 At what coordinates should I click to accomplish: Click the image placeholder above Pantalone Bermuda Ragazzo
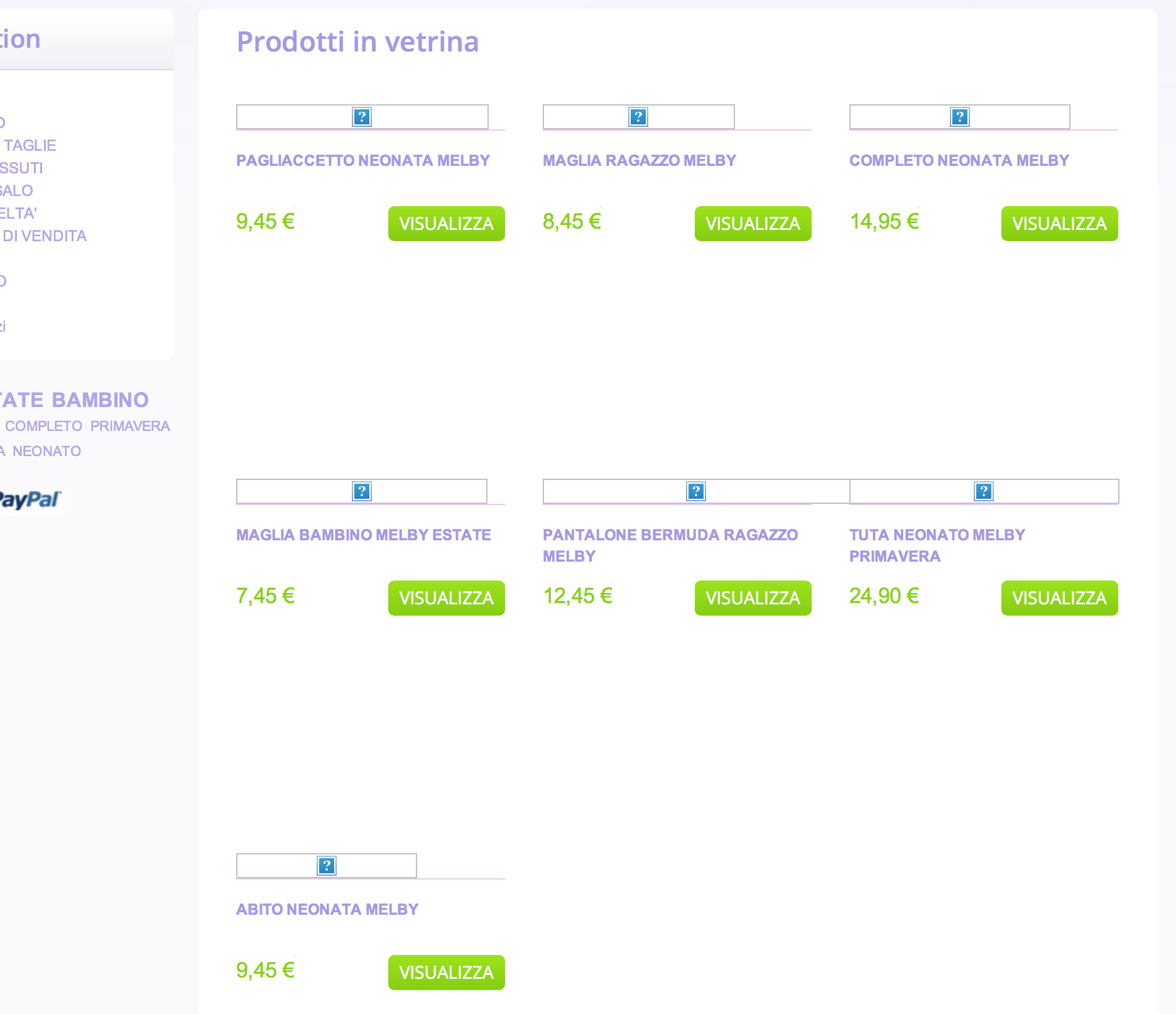(x=695, y=491)
